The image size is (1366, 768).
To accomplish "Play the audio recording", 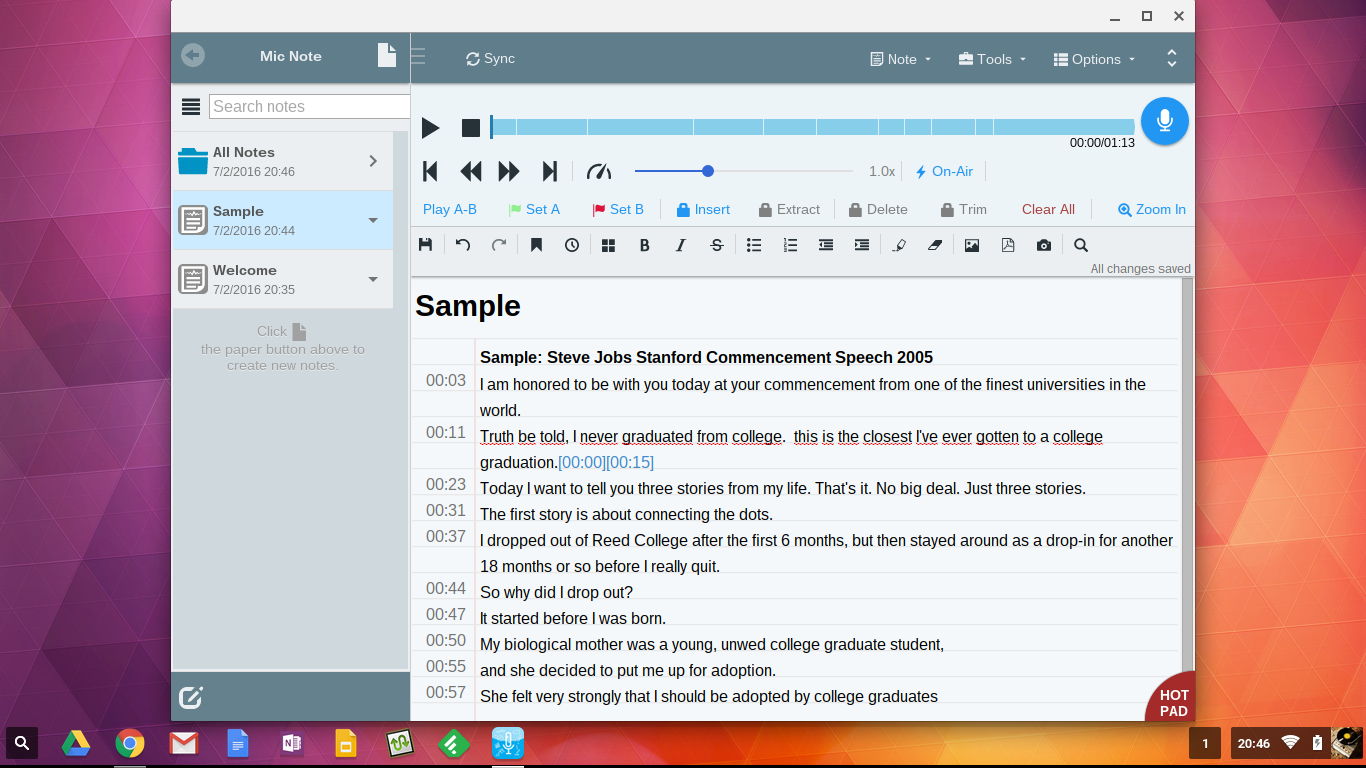I will [430, 128].
